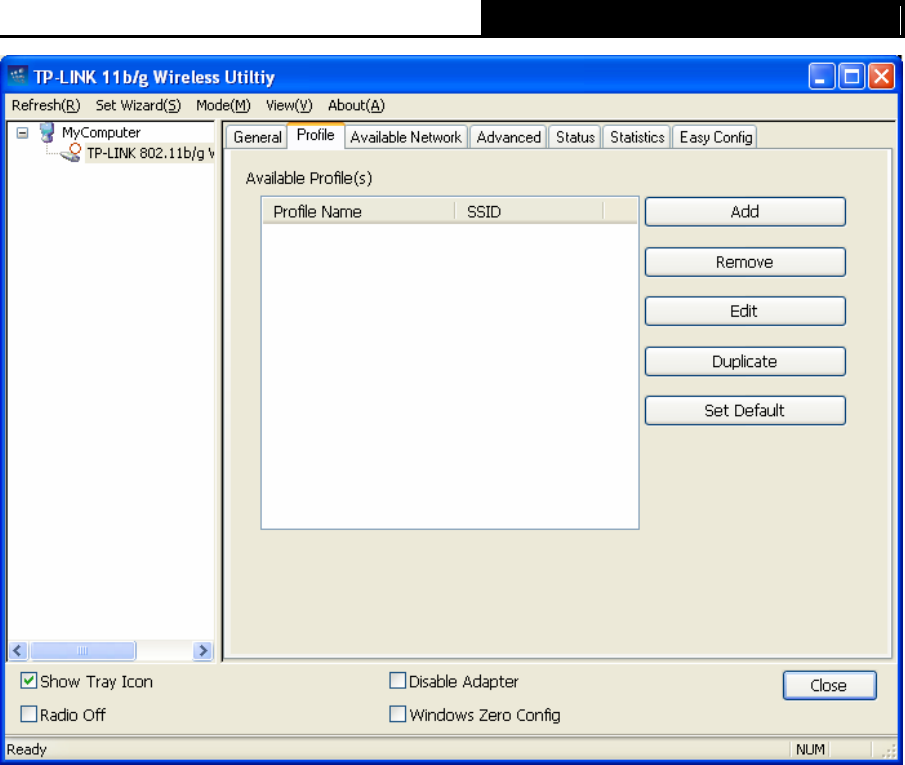Click the Available Profile(s) label
Image resolution: width=905 pixels, height=765 pixels.
click(x=309, y=178)
